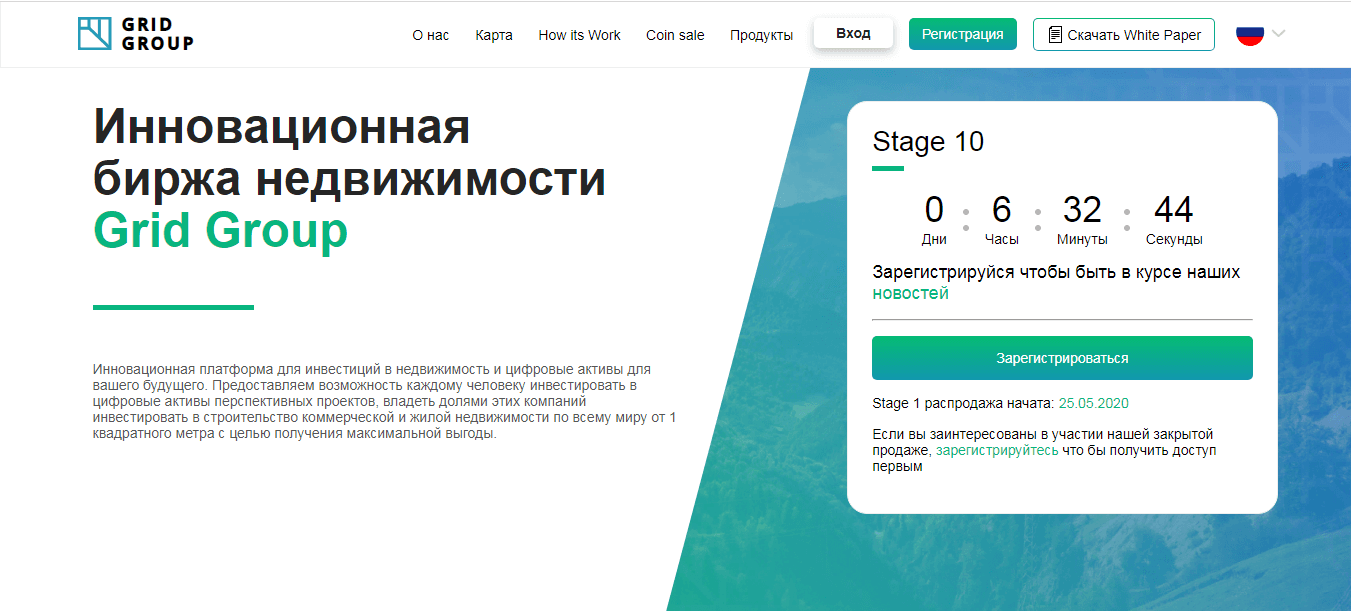Go to the Карта section
Image resolution: width=1351 pixels, height=611 pixels.
coord(494,35)
